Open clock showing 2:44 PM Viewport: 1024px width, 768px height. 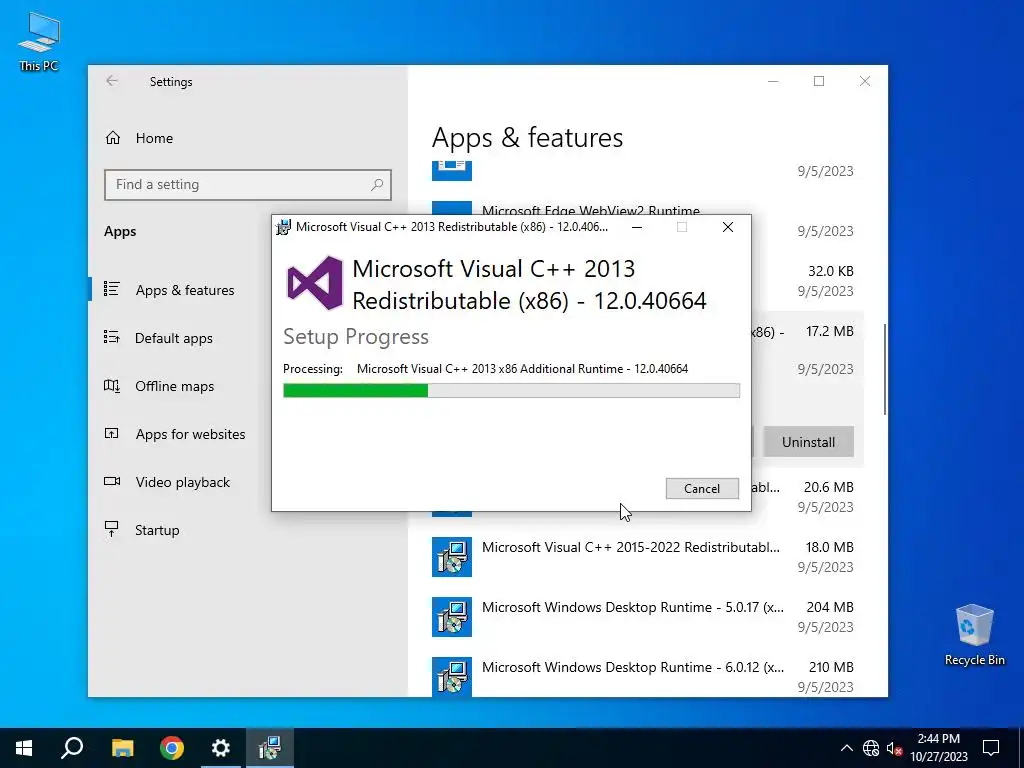938,748
